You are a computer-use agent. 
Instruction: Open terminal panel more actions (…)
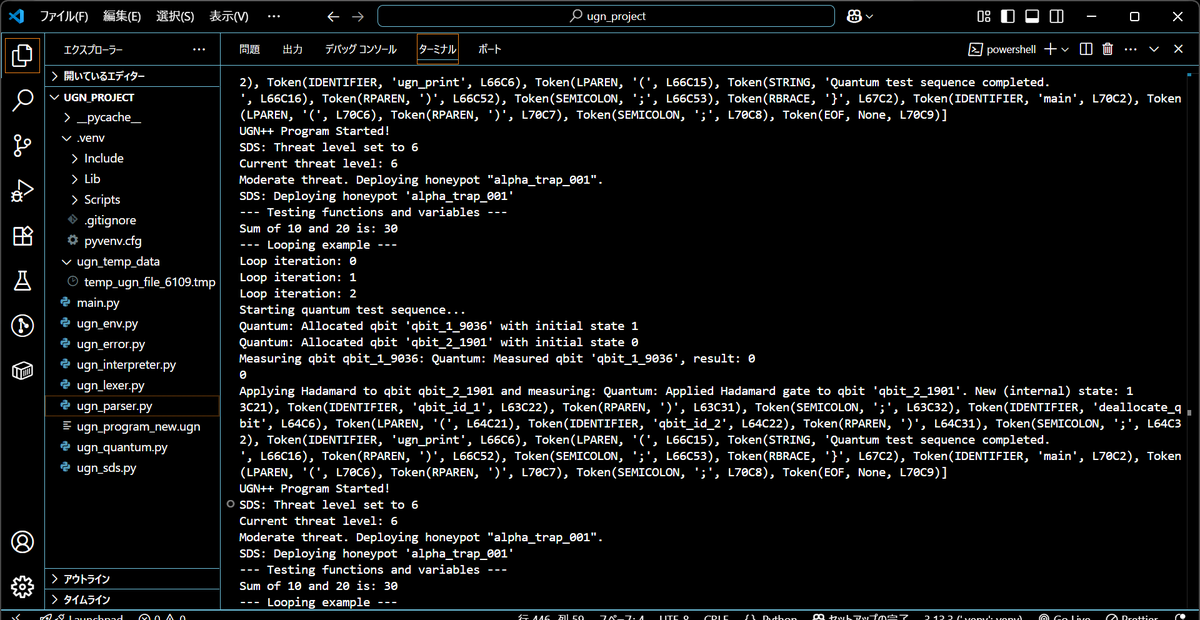tap(1130, 49)
